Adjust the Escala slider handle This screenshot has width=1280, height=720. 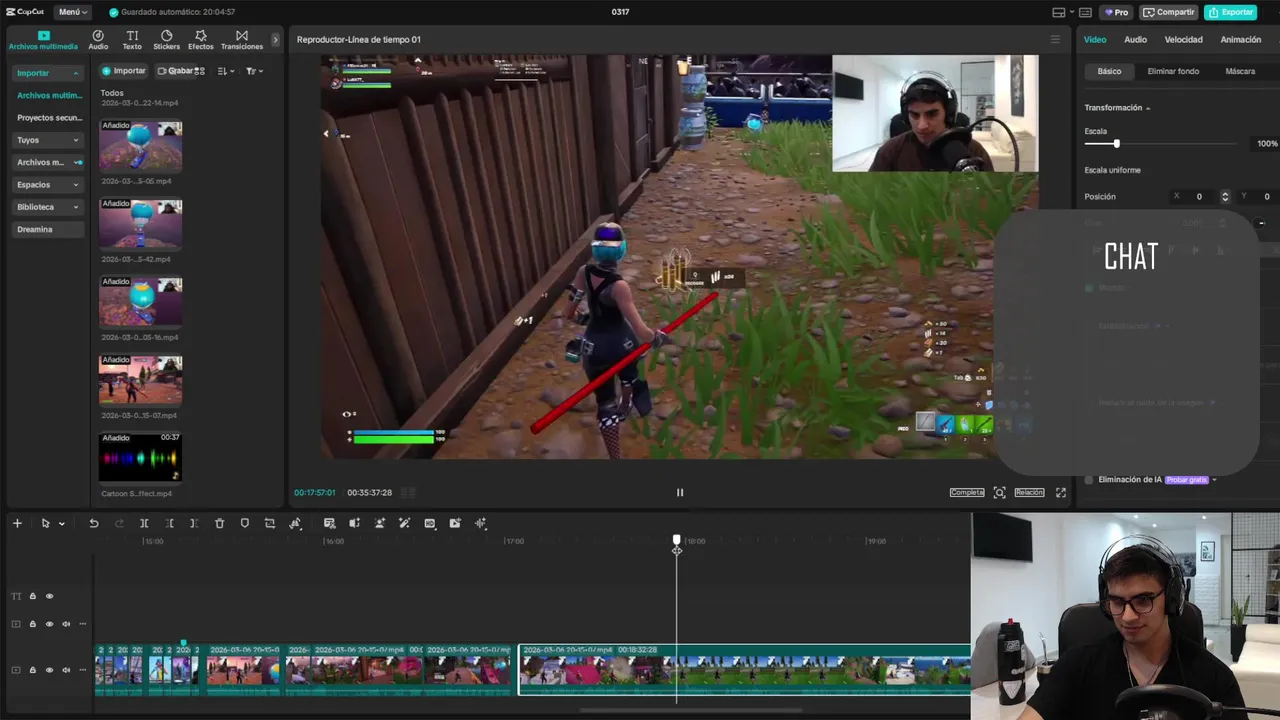tap(1116, 144)
